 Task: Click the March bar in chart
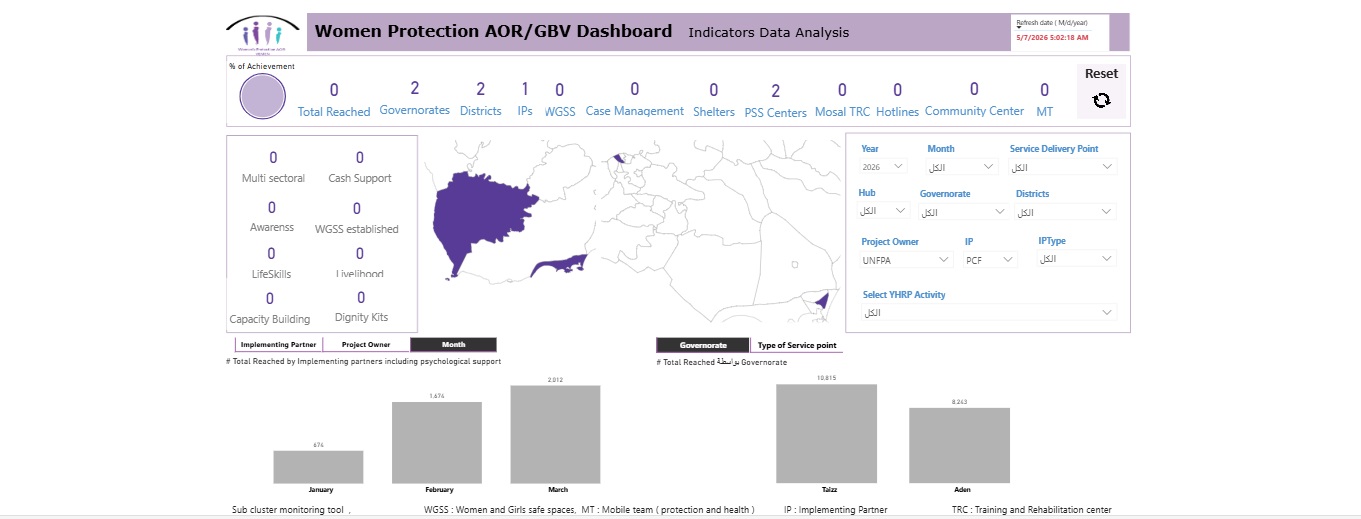(556, 434)
